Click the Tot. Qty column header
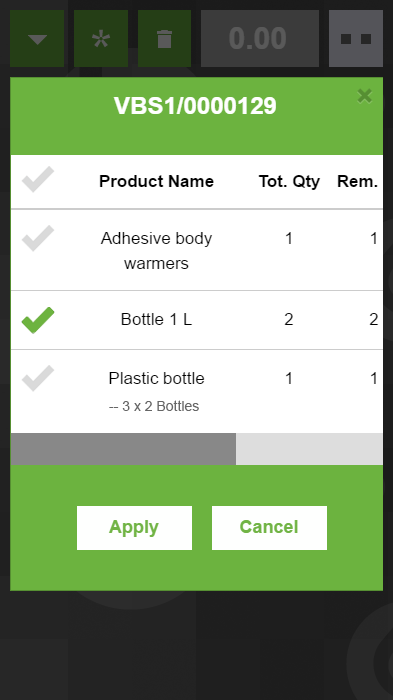 289,181
